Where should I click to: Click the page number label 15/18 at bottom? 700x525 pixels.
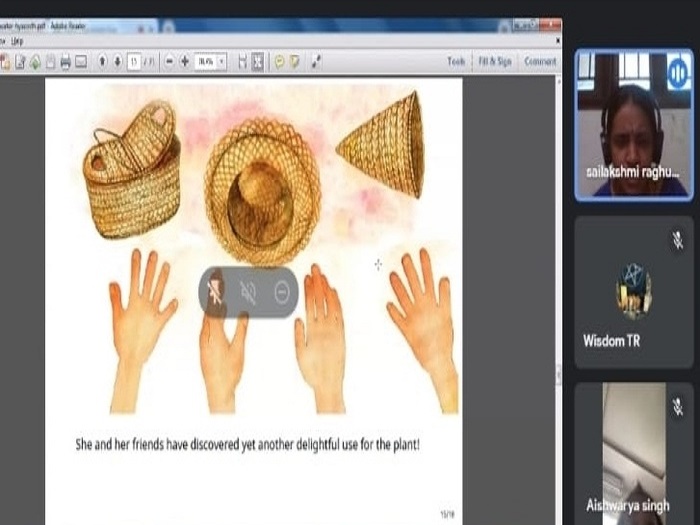tap(447, 514)
